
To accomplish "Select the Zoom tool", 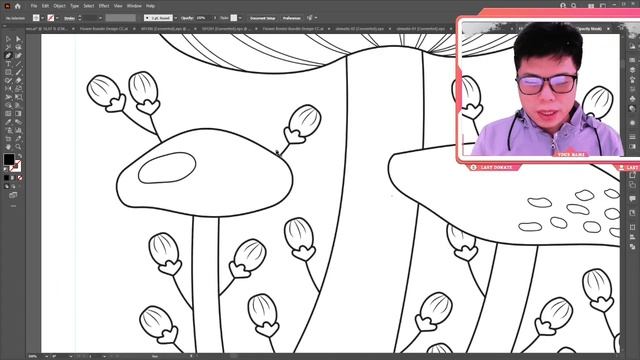I will tap(18, 147).
